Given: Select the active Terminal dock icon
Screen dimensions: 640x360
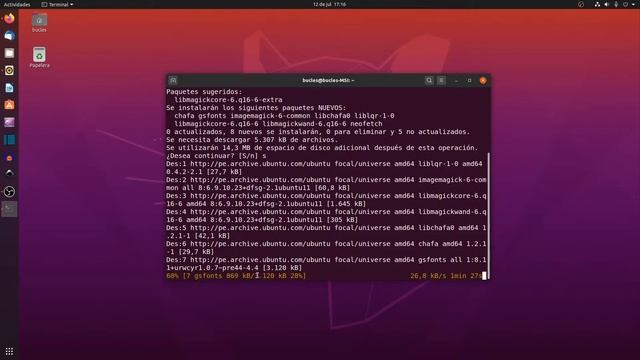Looking at the screenshot, I should 9,209.
